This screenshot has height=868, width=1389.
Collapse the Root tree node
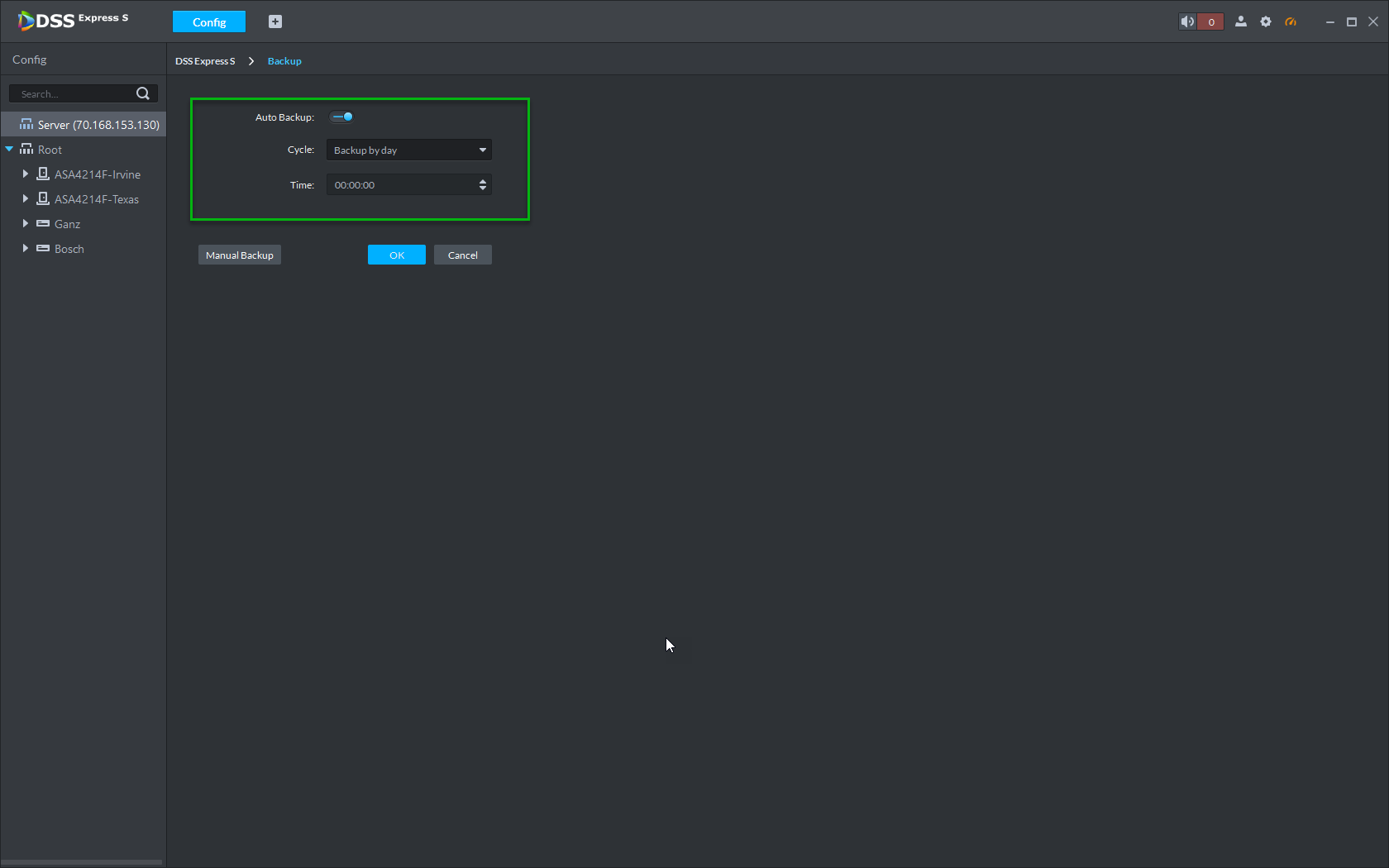click(9, 150)
